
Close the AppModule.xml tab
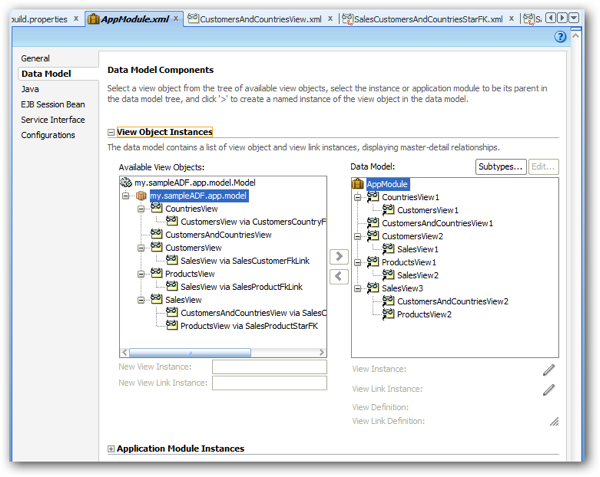point(176,18)
